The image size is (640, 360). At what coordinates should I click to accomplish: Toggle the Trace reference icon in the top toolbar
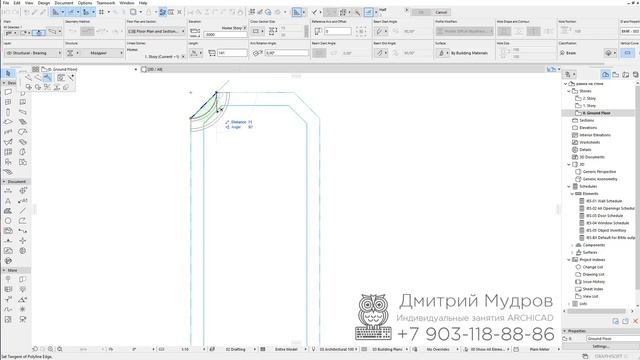133,12
